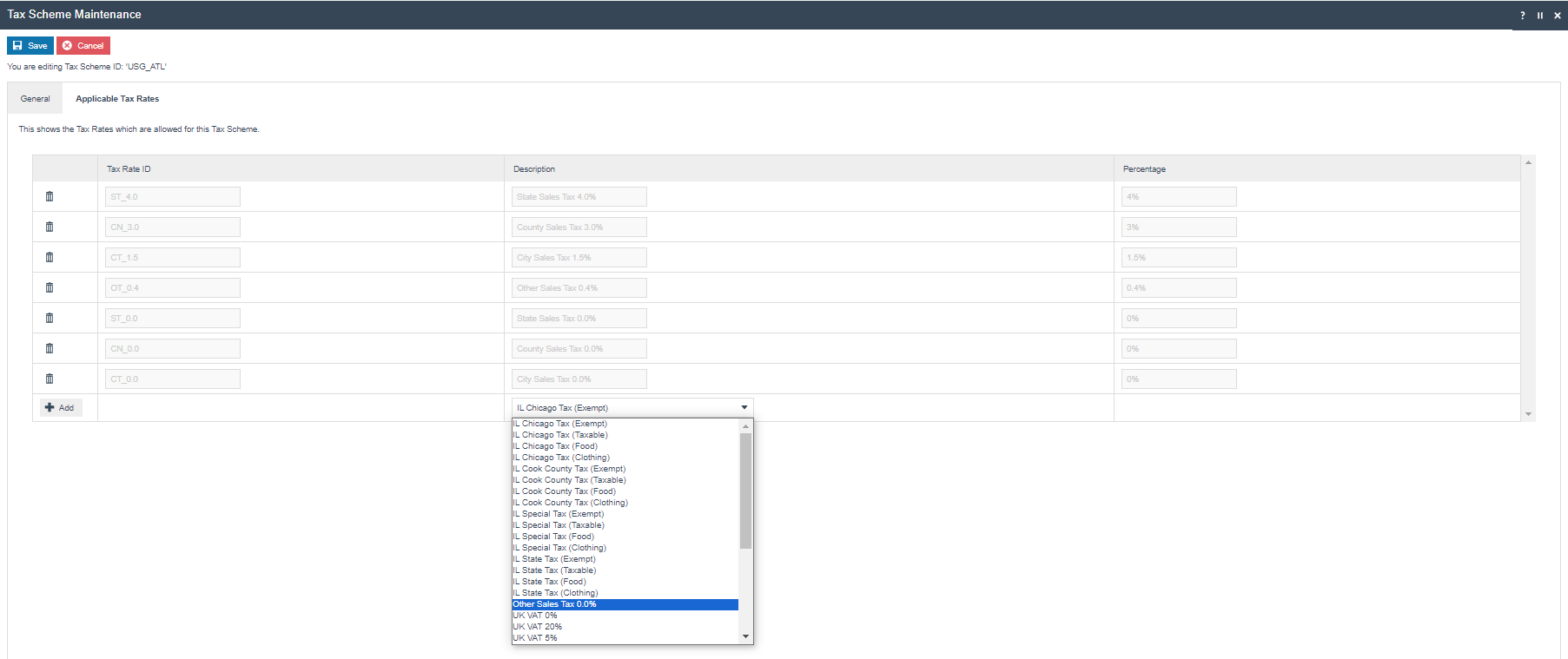
Task: Choose highlighted Other Sales Tax 0.0%
Action: (625, 604)
